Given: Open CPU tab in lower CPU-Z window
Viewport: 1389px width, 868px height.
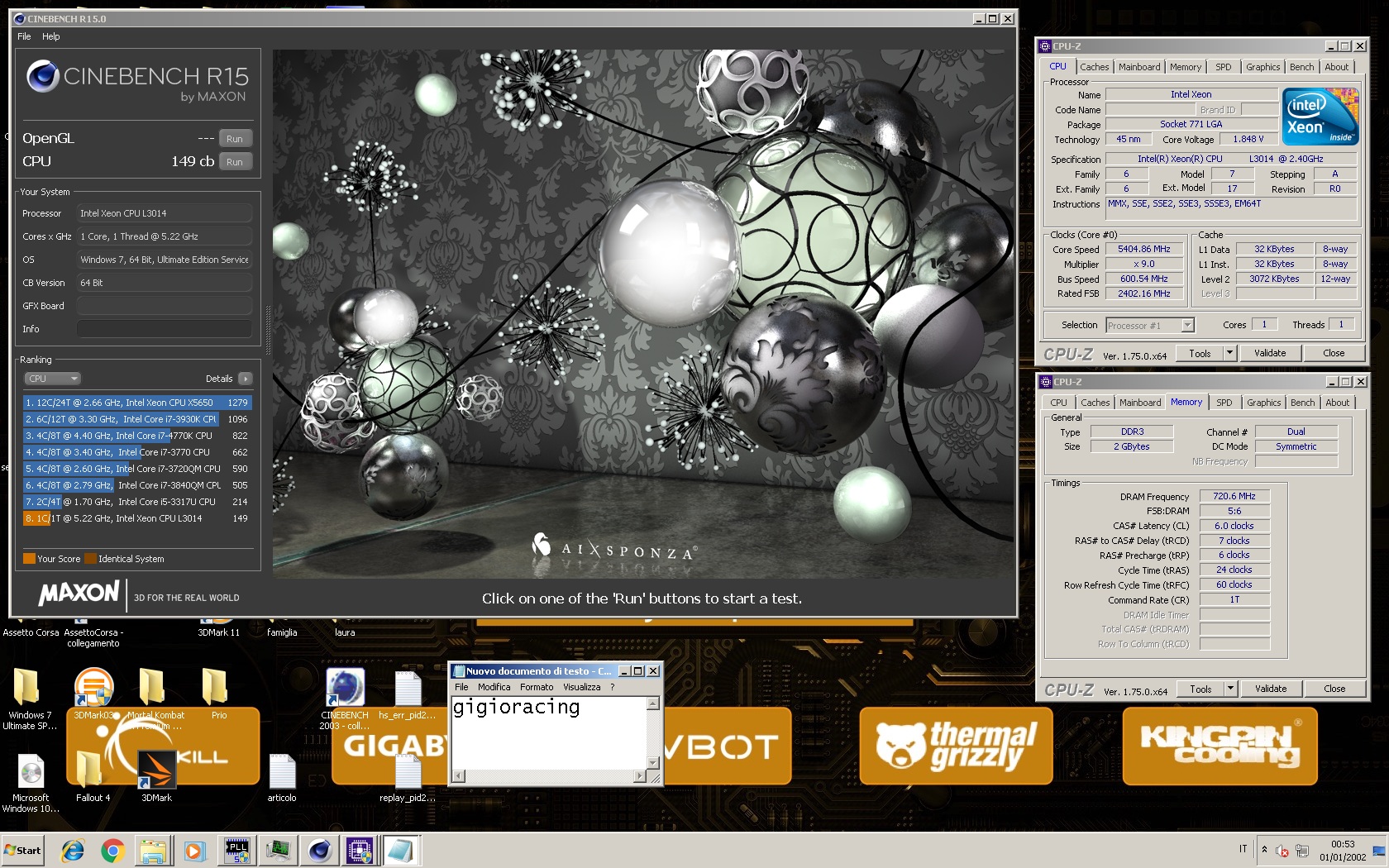Looking at the screenshot, I should 1058,403.
